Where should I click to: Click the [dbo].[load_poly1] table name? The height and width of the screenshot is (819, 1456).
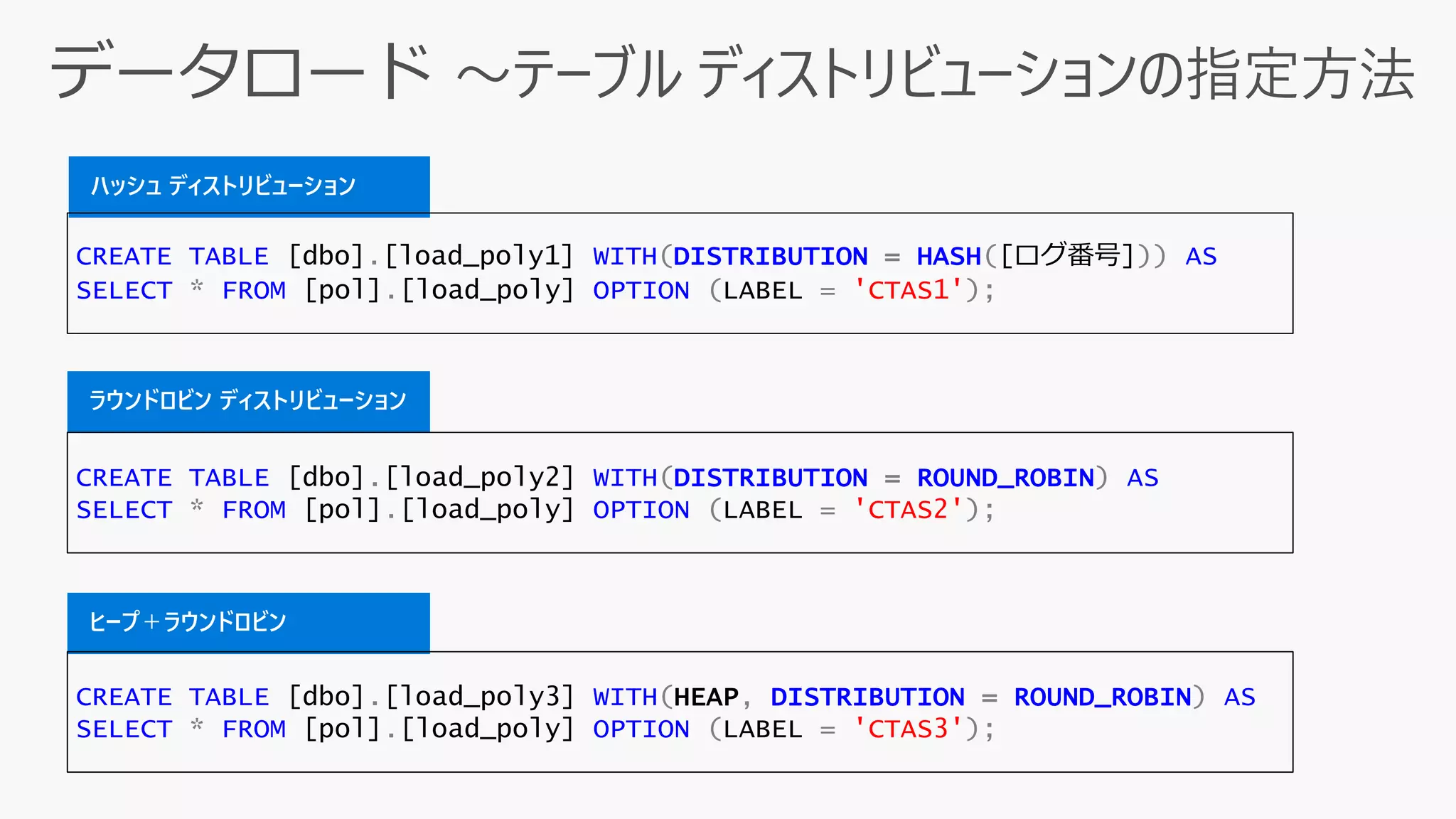[x=431, y=257]
